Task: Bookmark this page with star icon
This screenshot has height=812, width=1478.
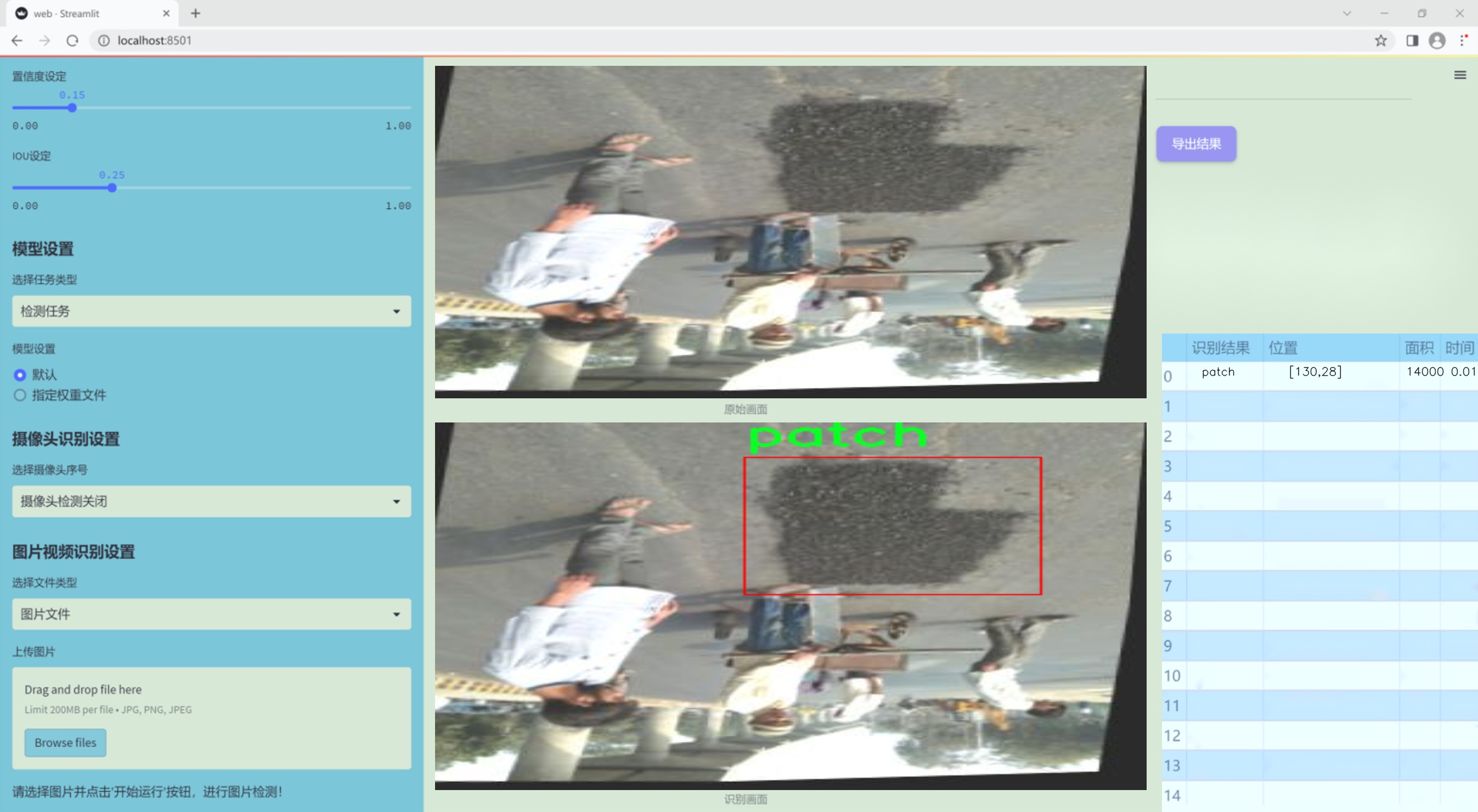Action: [x=1380, y=41]
